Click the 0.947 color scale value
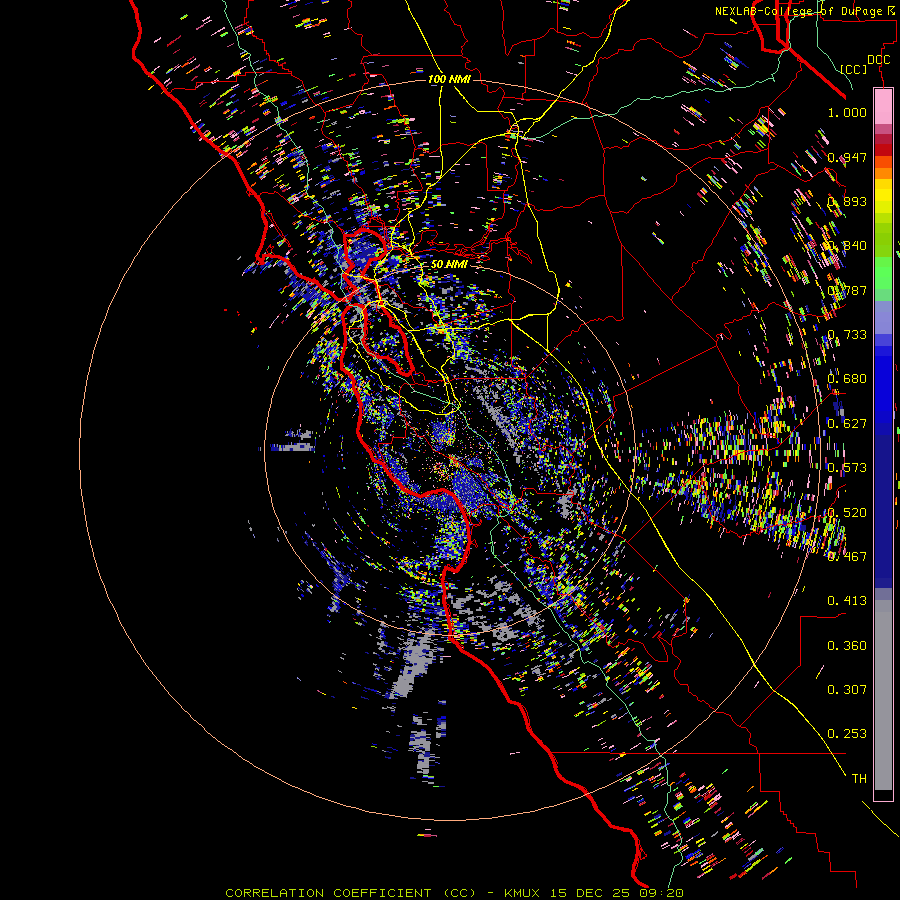This screenshot has width=900, height=900. coord(847,157)
